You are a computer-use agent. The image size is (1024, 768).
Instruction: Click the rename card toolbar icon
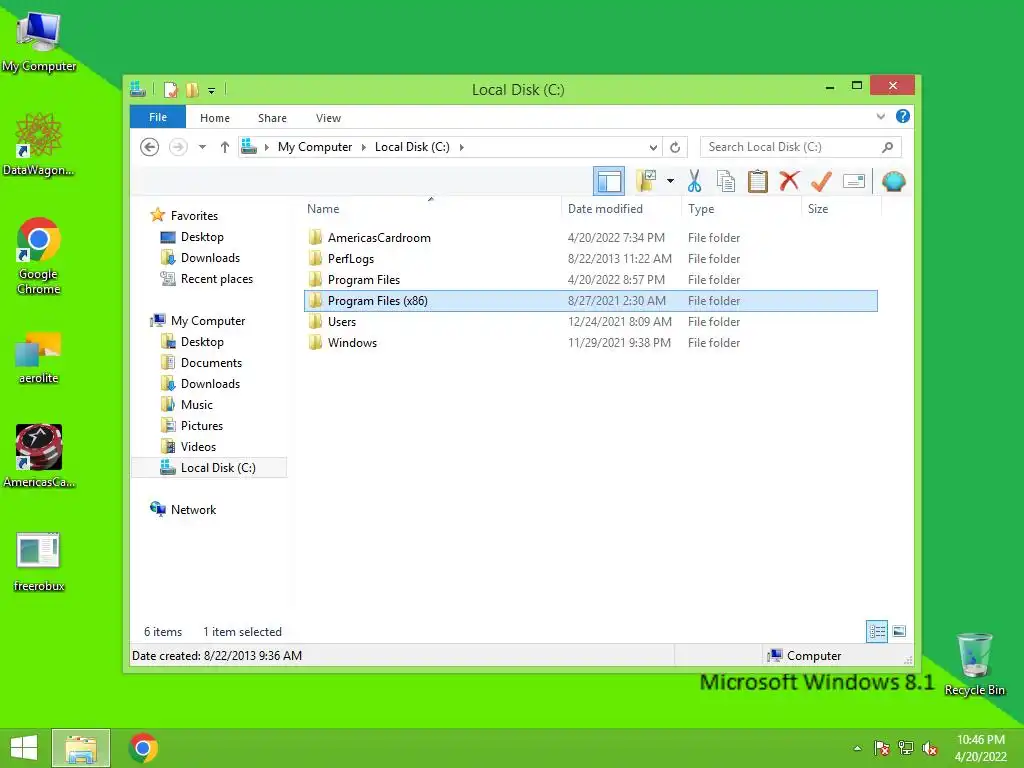coord(854,181)
